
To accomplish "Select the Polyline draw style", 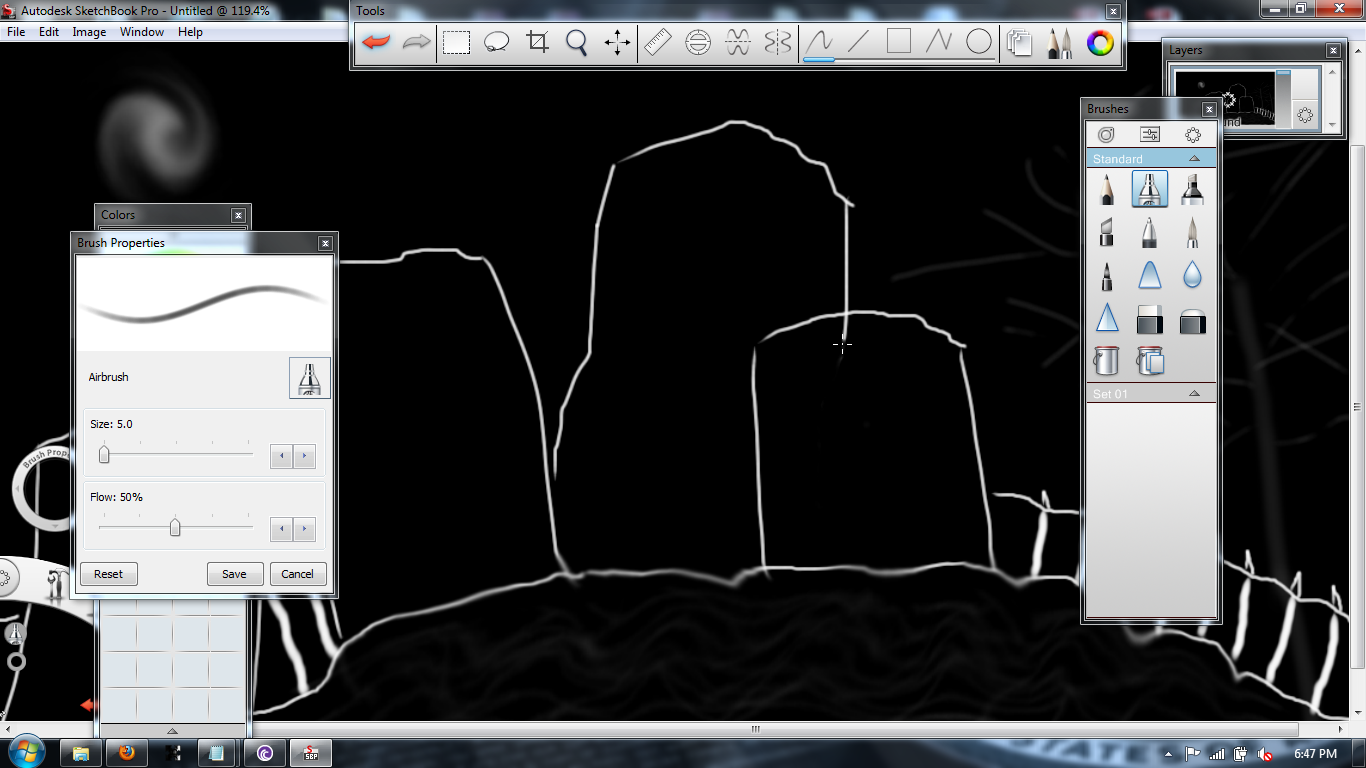I will (939, 42).
